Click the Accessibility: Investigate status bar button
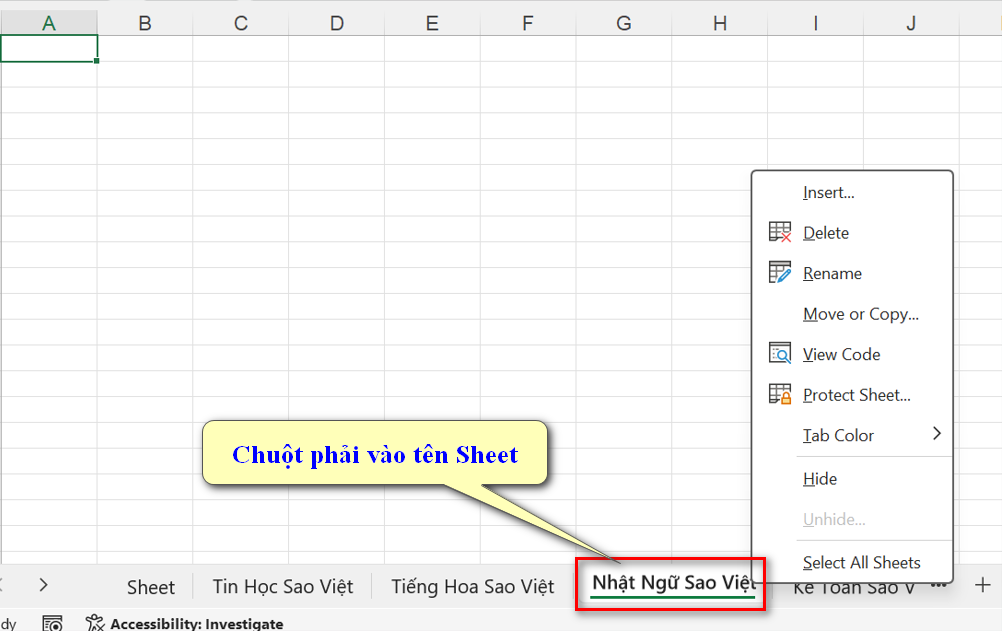 [x=184, y=622]
